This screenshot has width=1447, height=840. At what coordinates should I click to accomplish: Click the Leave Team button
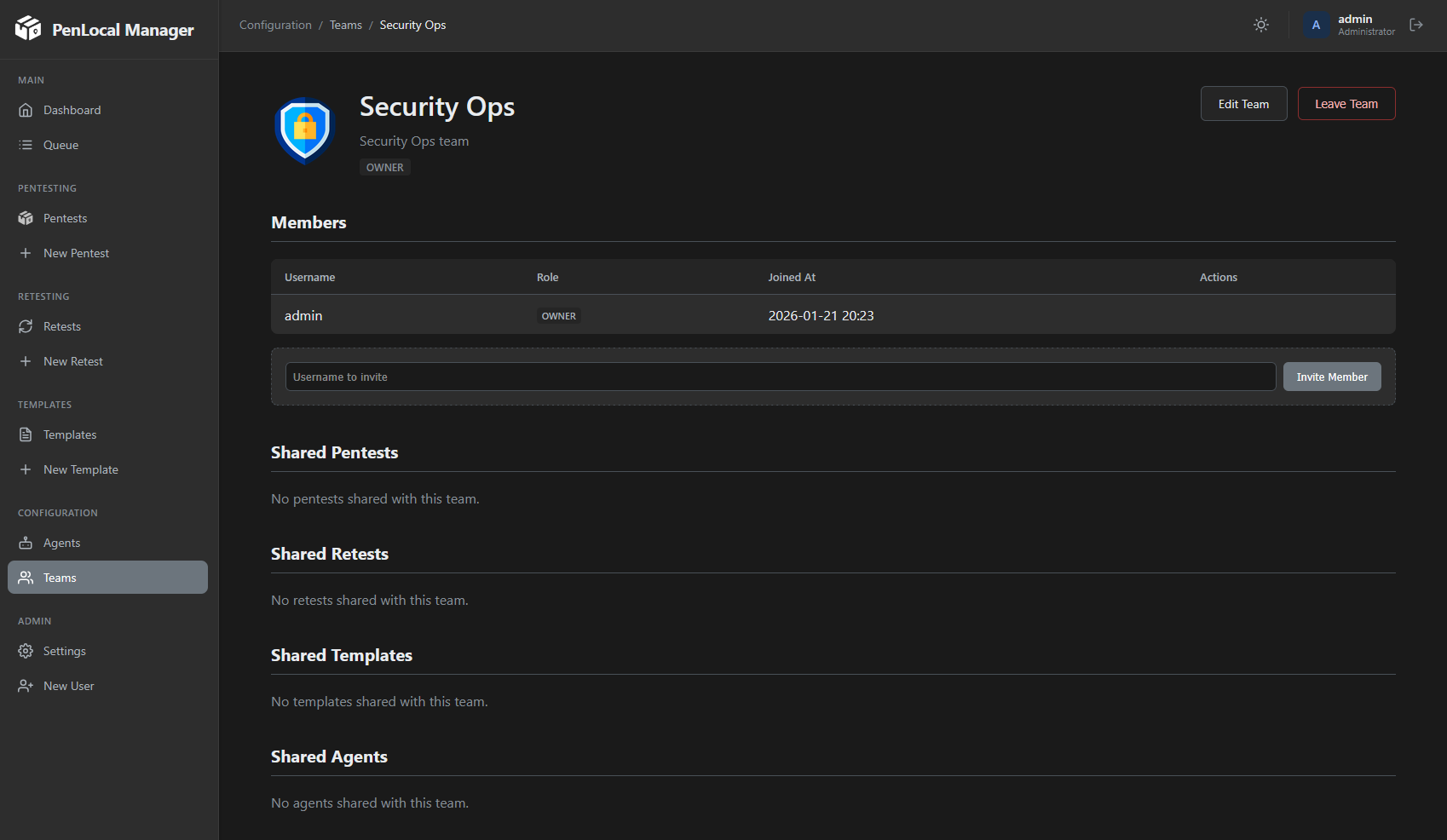(1346, 103)
